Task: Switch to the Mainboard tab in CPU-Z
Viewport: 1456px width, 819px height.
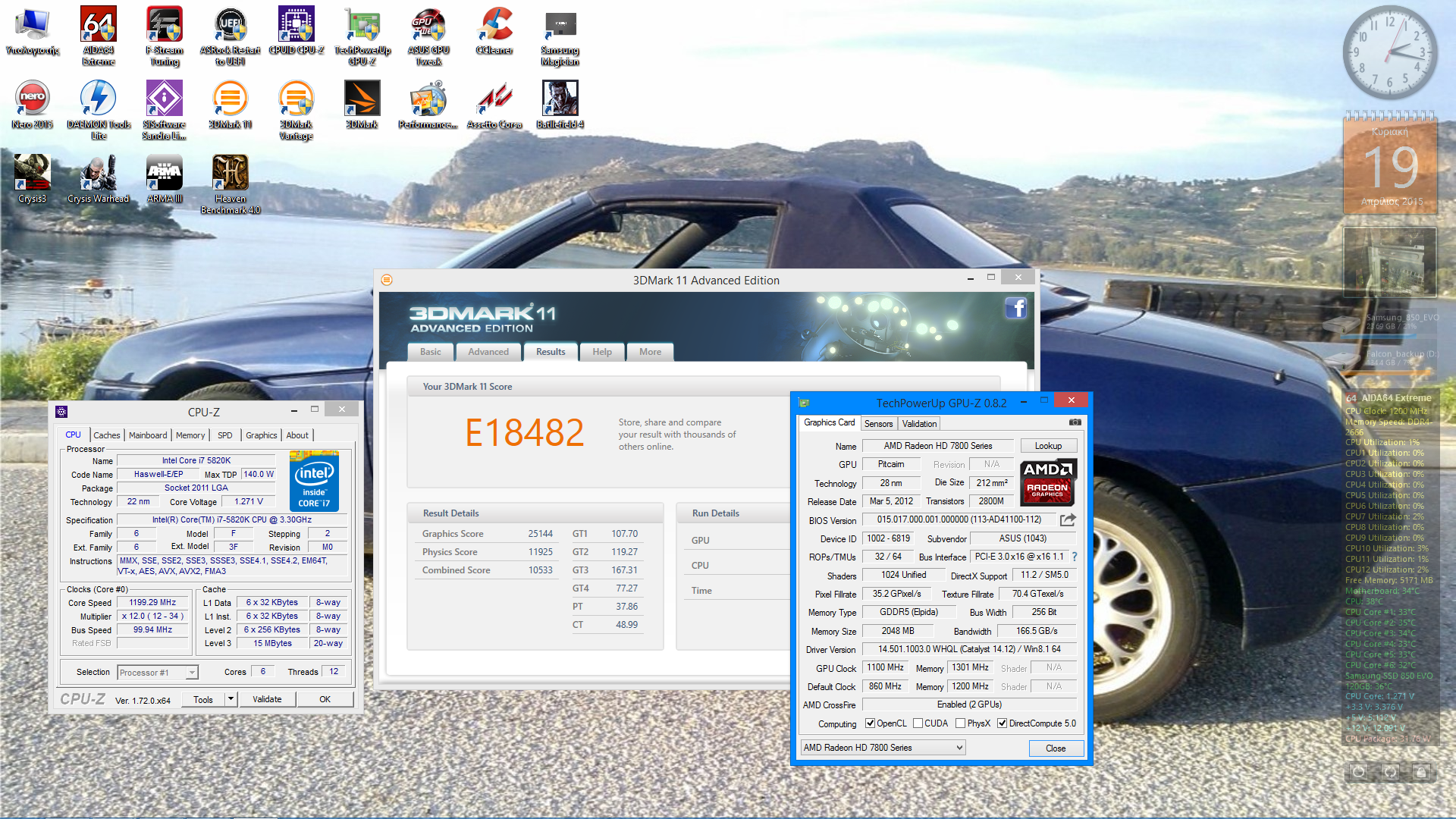Action: (x=148, y=435)
